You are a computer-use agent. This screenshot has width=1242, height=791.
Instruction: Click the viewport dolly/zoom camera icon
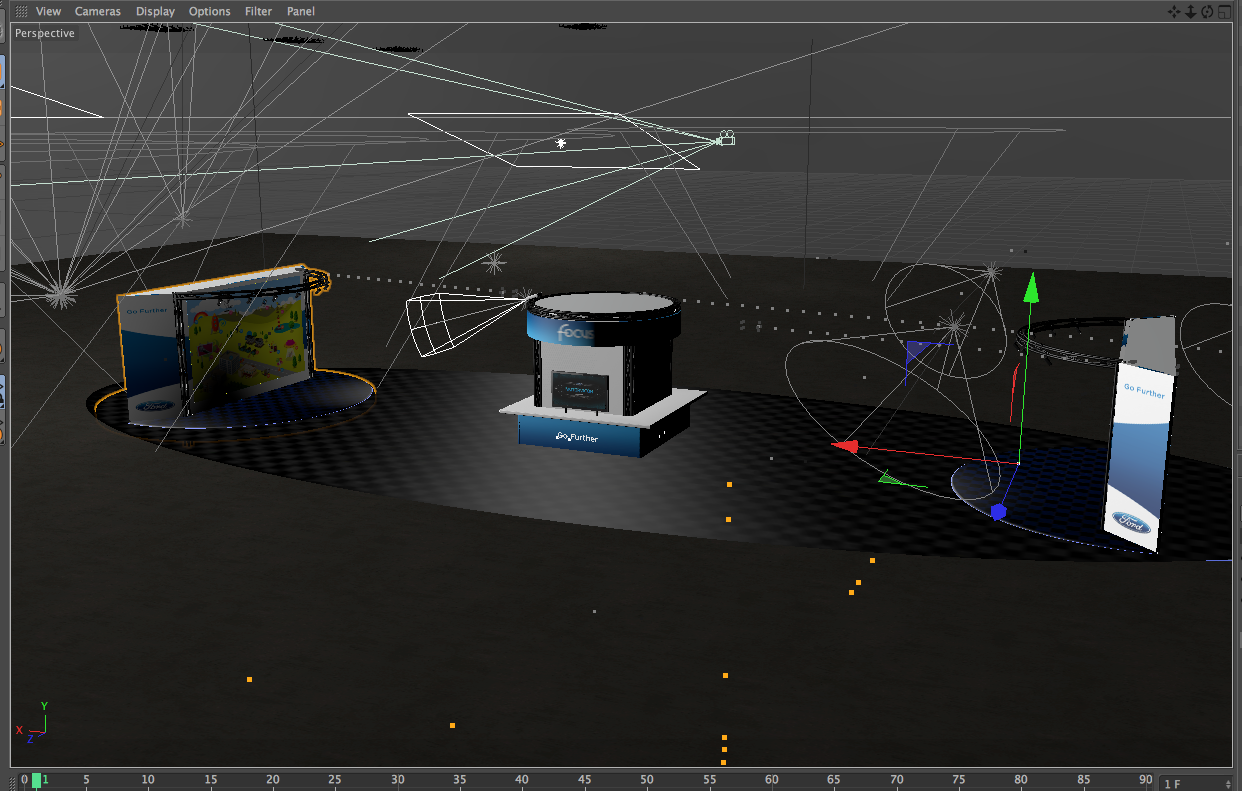pos(1190,11)
